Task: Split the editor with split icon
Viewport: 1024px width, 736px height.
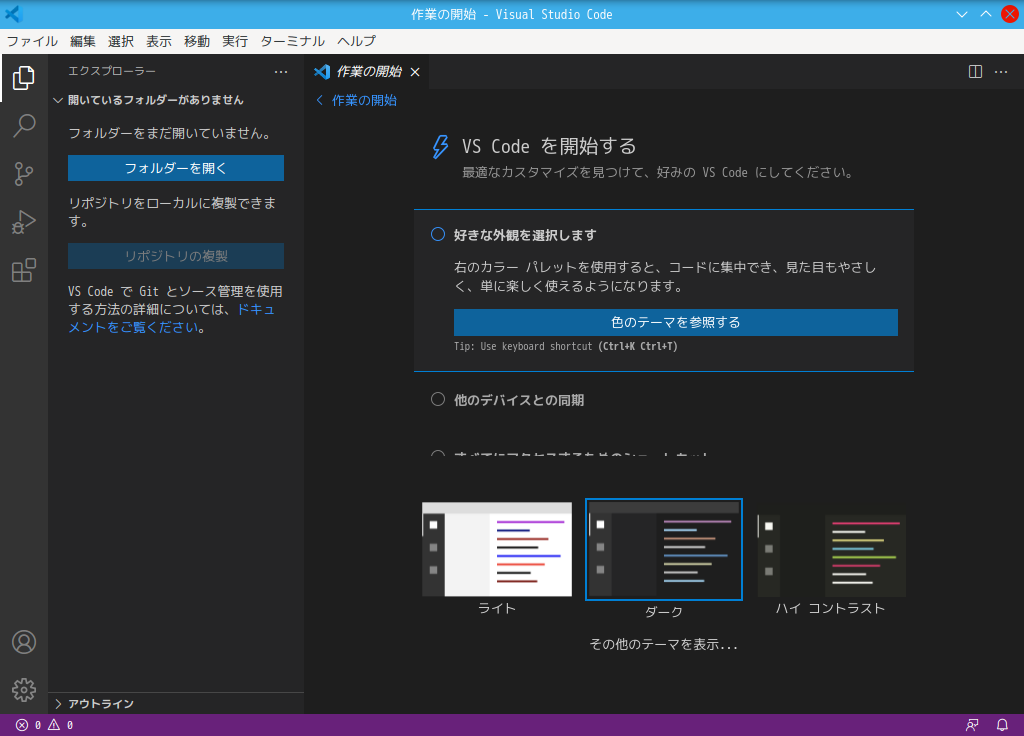Action: pyautogui.click(x=975, y=72)
